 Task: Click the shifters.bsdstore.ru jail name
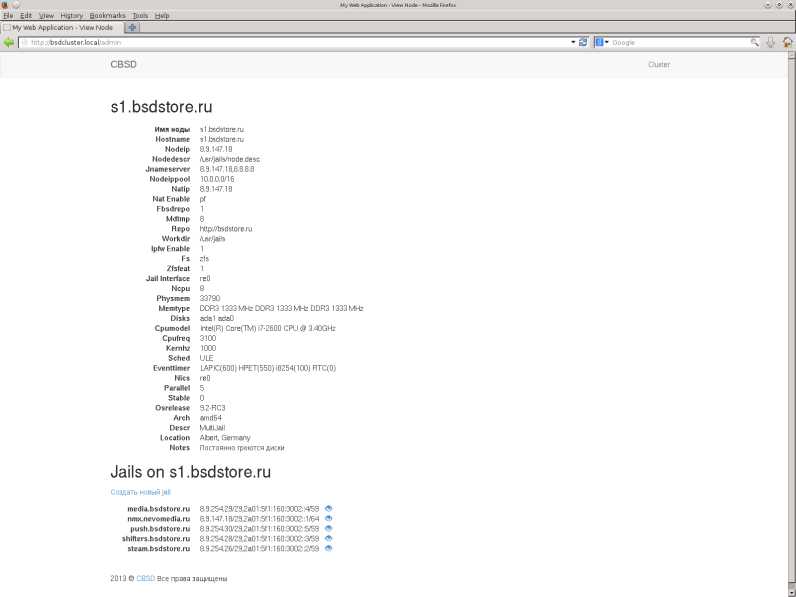(x=156, y=539)
